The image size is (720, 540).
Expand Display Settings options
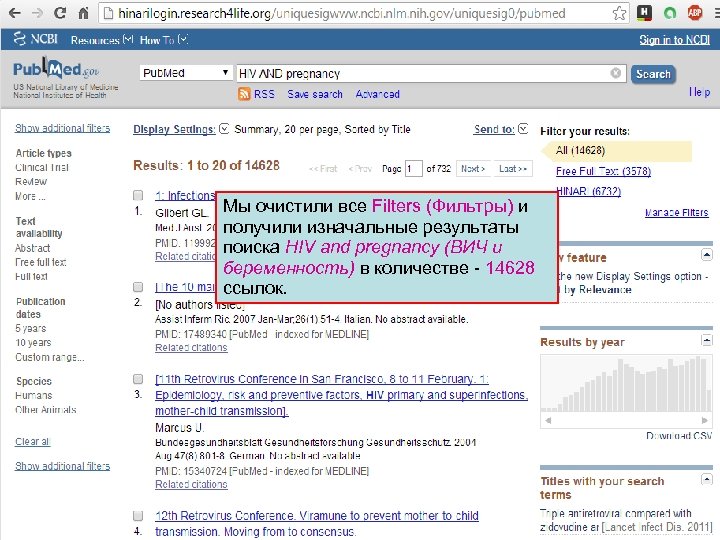[x=180, y=129]
